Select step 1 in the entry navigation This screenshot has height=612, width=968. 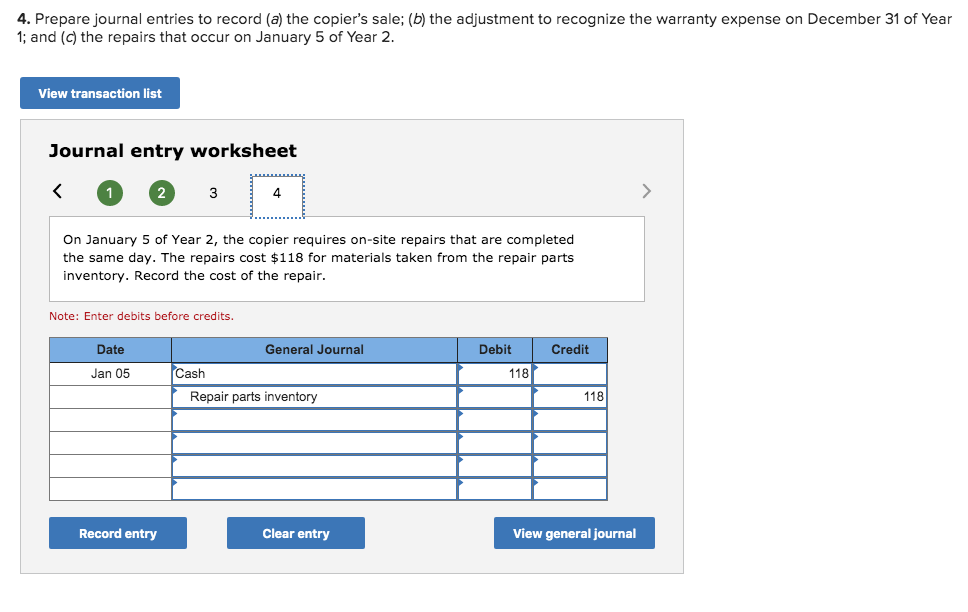coord(109,192)
